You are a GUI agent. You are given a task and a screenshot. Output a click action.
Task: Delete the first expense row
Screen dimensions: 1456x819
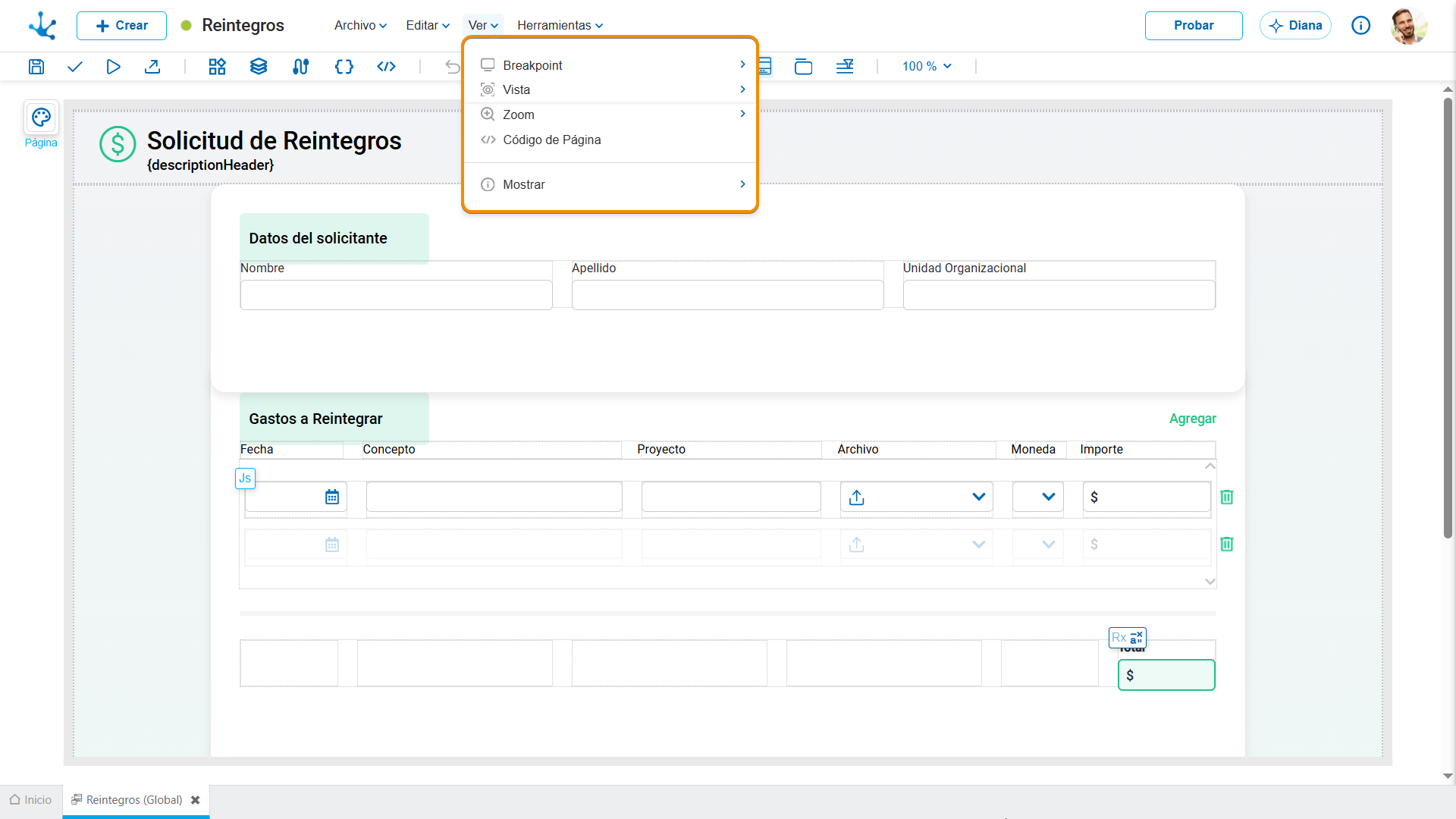pyautogui.click(x=1227, y=497)
